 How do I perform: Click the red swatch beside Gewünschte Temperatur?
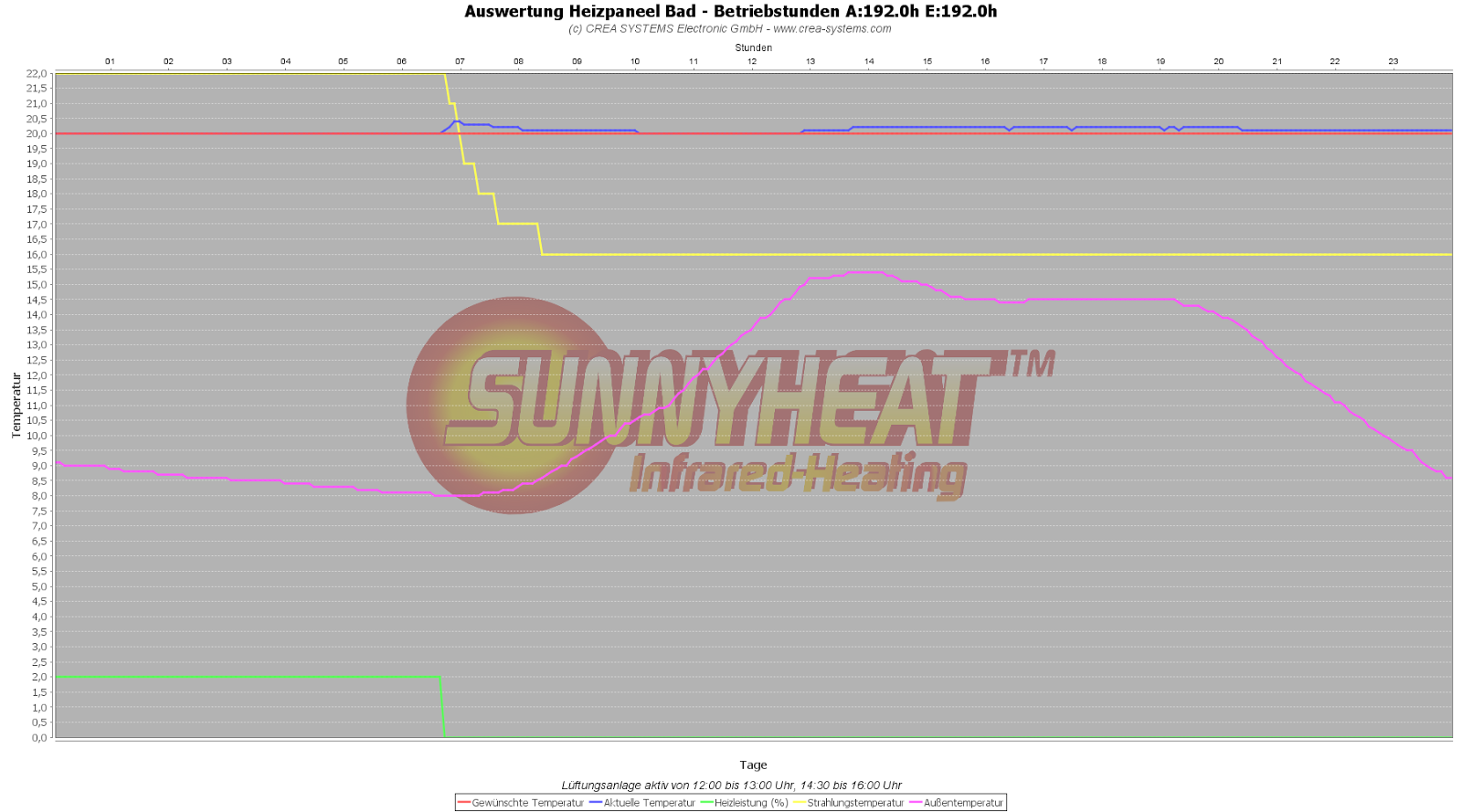tap(464, 803)
